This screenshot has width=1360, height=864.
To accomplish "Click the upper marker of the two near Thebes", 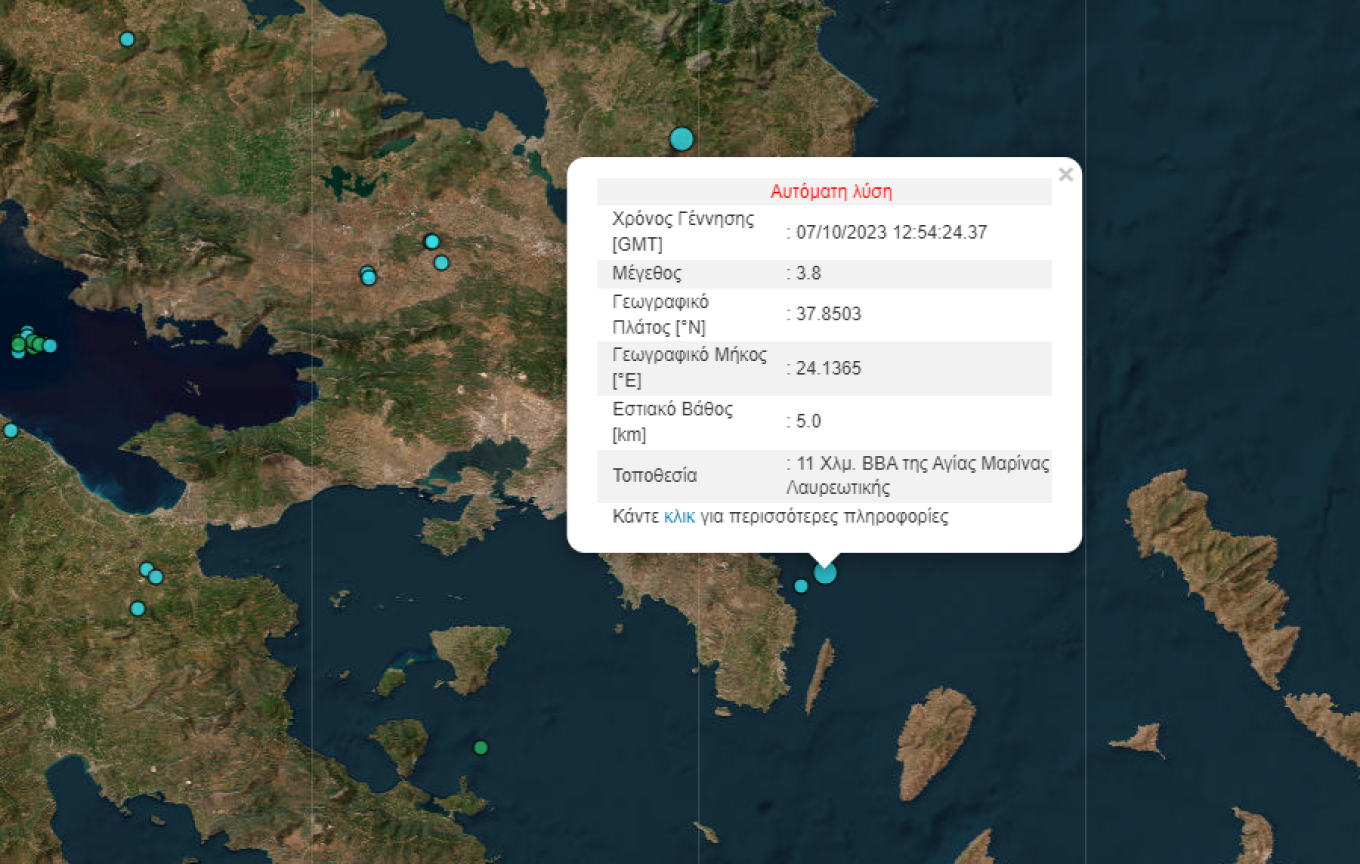I will (x=432, y=241).
